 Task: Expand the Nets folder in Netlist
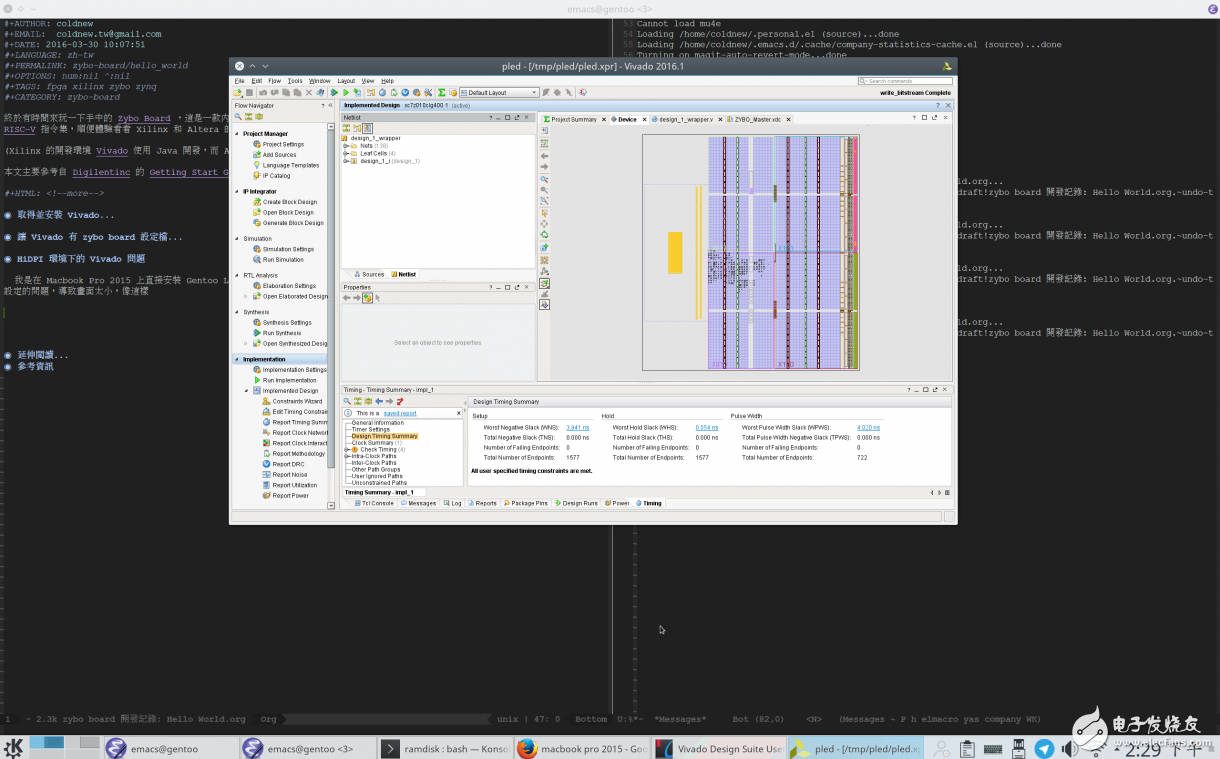click(345, 146)
